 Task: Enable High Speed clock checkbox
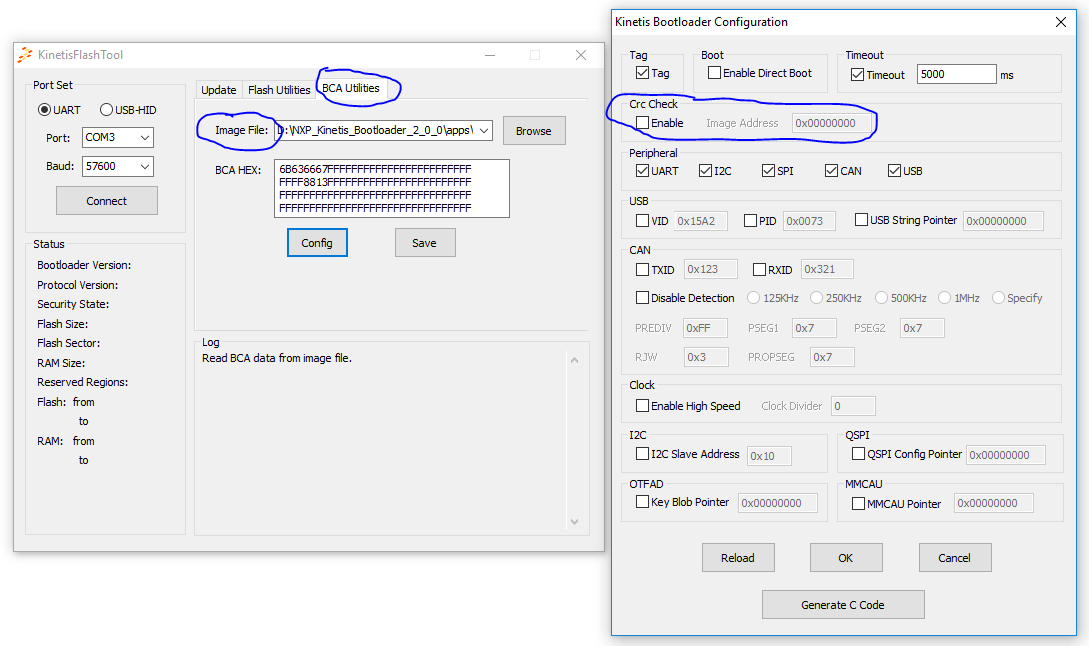coord(642,406)
